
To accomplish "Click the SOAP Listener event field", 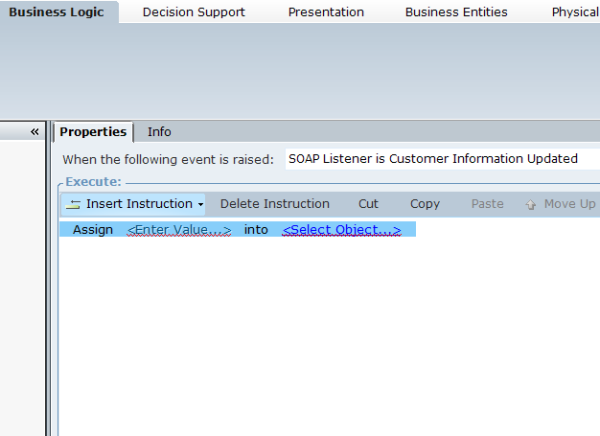I will click(x=440, y=159).
